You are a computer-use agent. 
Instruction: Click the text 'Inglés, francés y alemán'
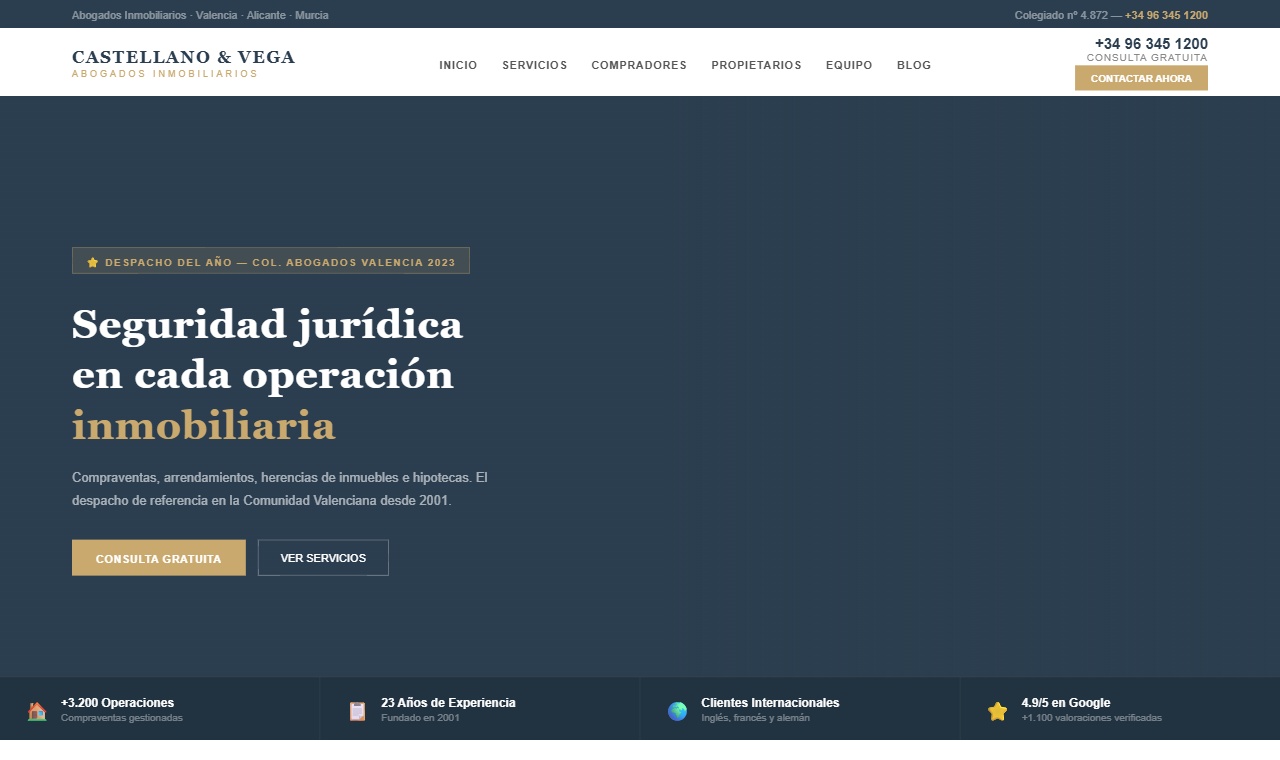click(x=755, y=718)
